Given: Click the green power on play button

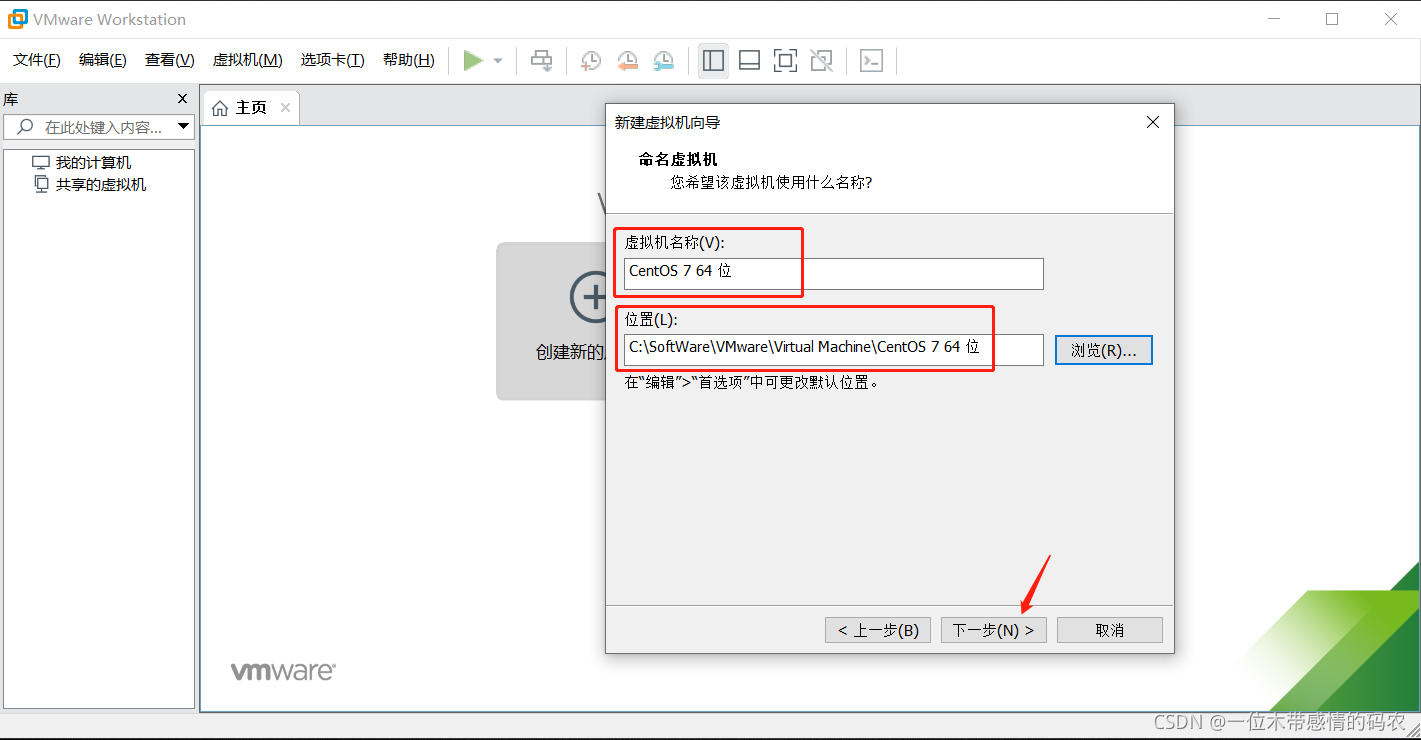Looking at the screenshot, I should 473,61.
